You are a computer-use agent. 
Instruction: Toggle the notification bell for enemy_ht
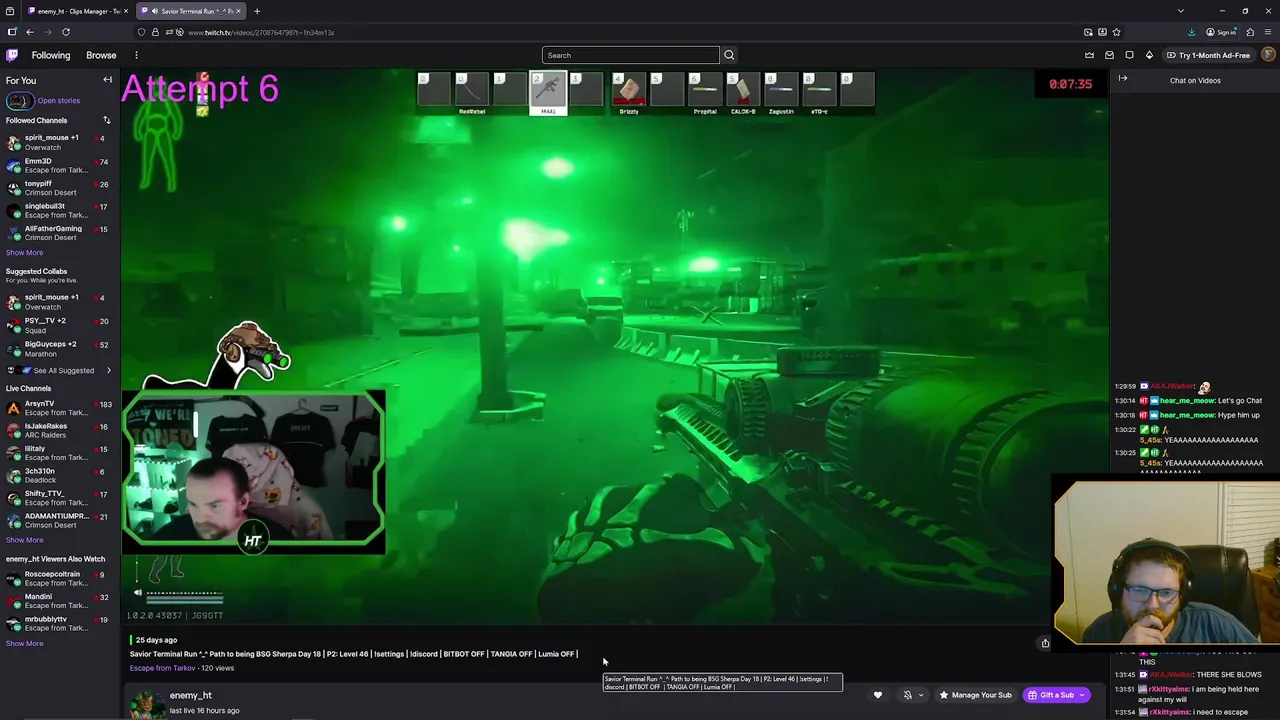pyautogui.click(x=908, y=695)
